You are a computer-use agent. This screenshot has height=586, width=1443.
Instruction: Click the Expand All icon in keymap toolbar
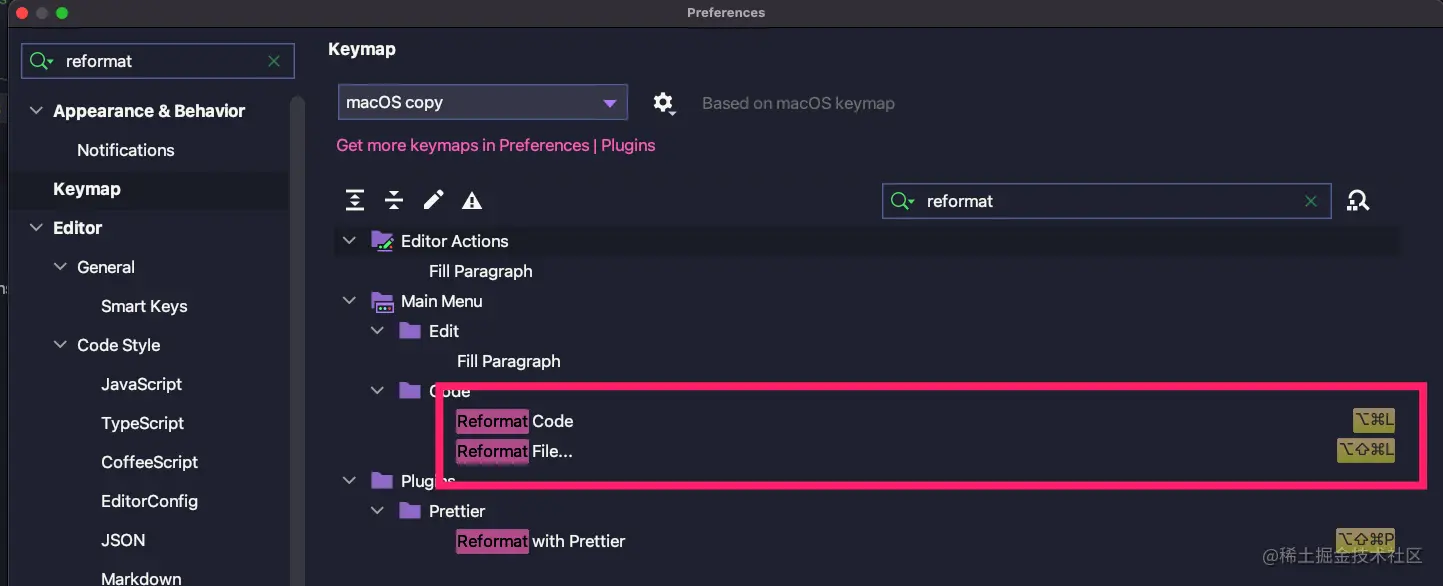[x=355, y=201]
